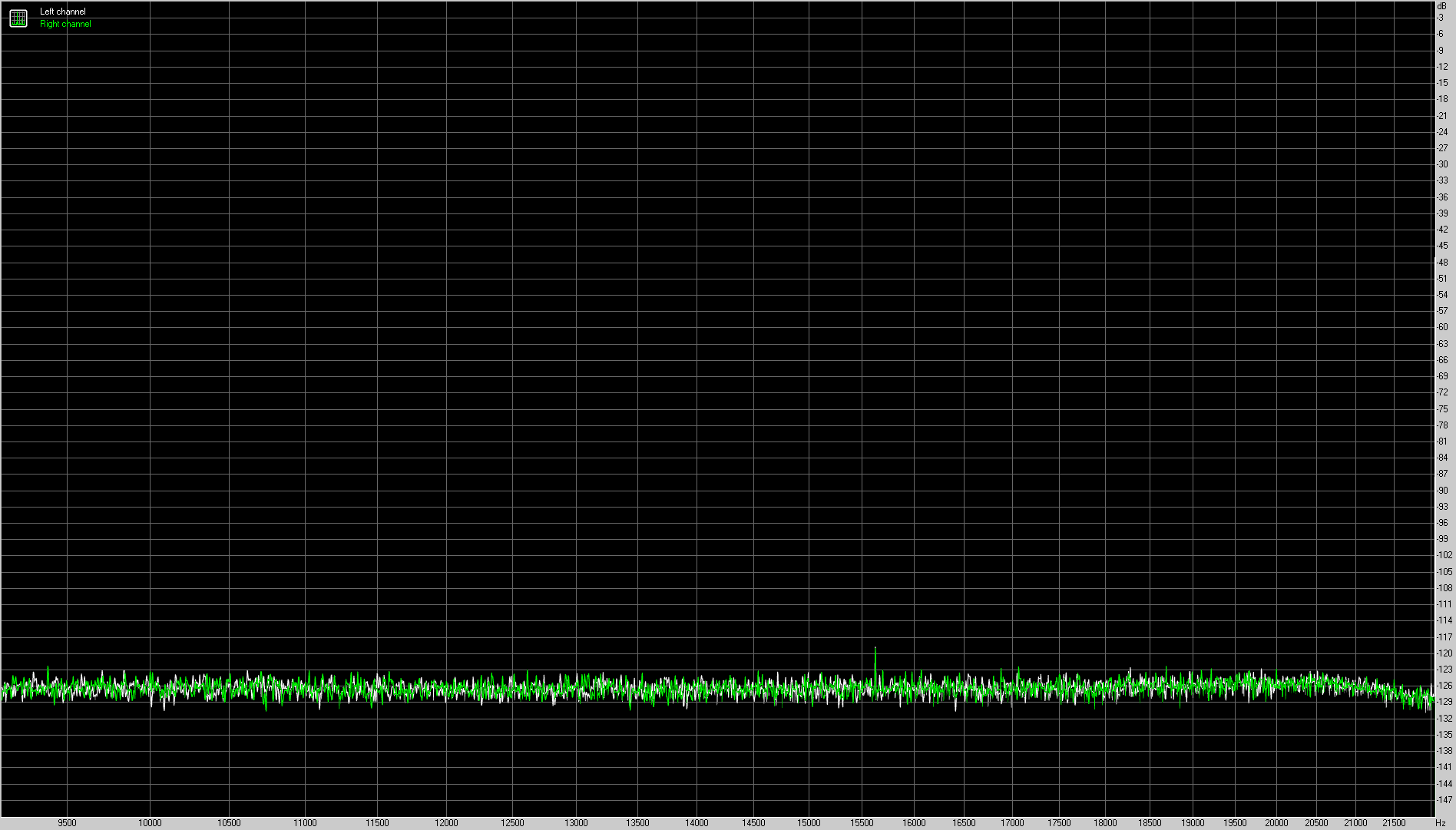The image size is (1456, 830).
Task: Click the -60 dB axis label
Action: (x=1442, y=327)
